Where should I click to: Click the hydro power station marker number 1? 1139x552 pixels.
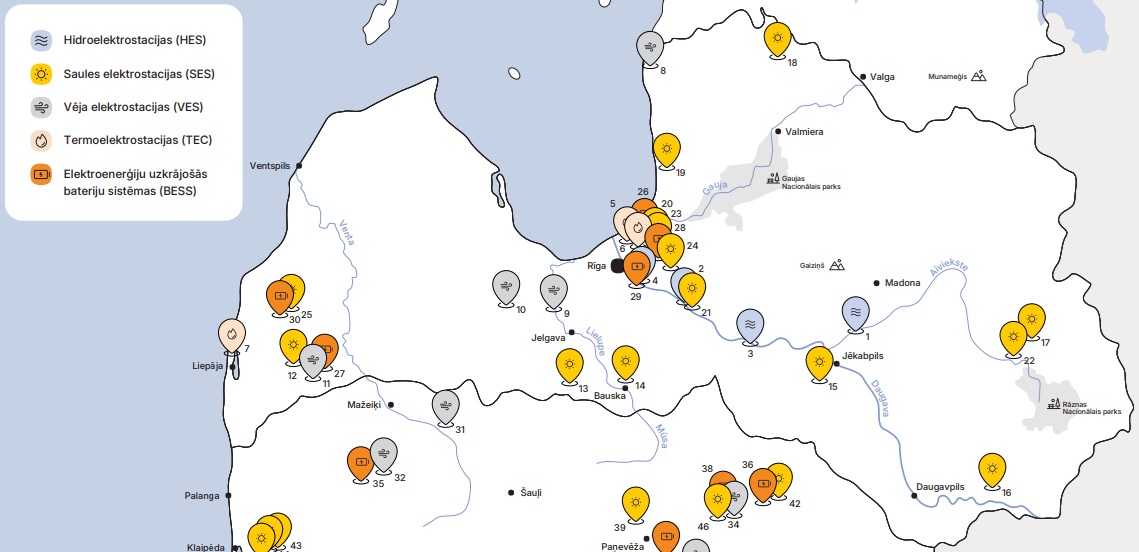[x=856, y=312]
